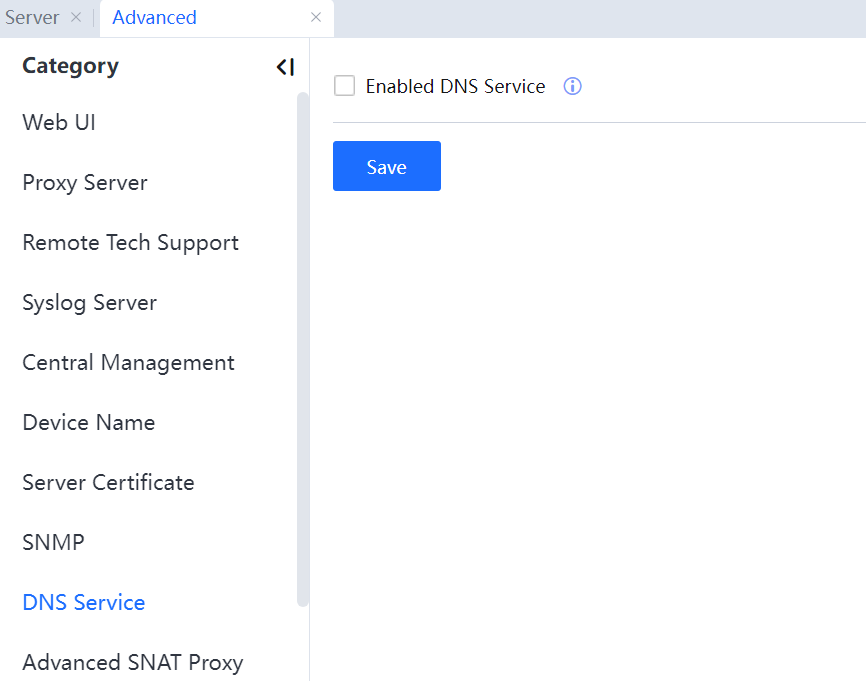Click the Enabled DNS Service label text

455,86
